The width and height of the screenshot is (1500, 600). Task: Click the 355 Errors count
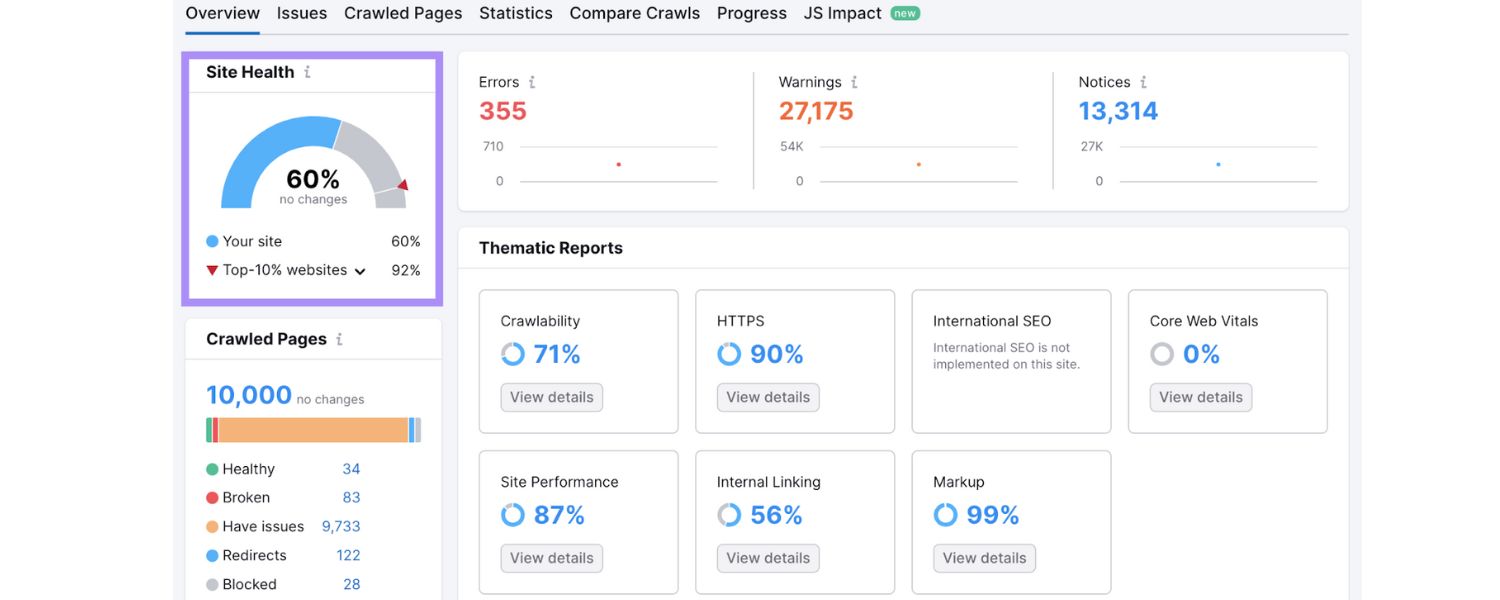coord(502,111)
